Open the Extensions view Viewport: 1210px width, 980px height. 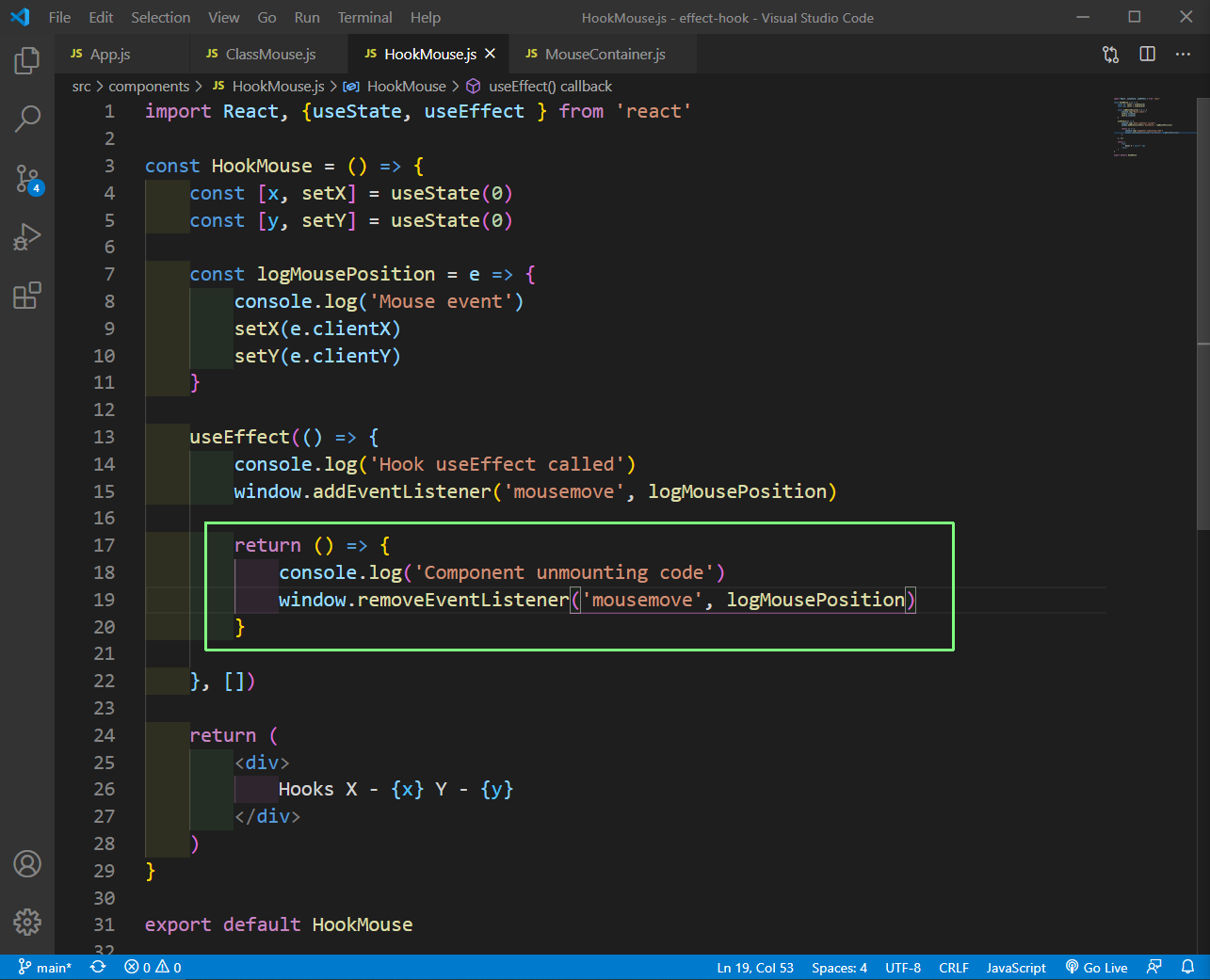[x=27, y=296]
